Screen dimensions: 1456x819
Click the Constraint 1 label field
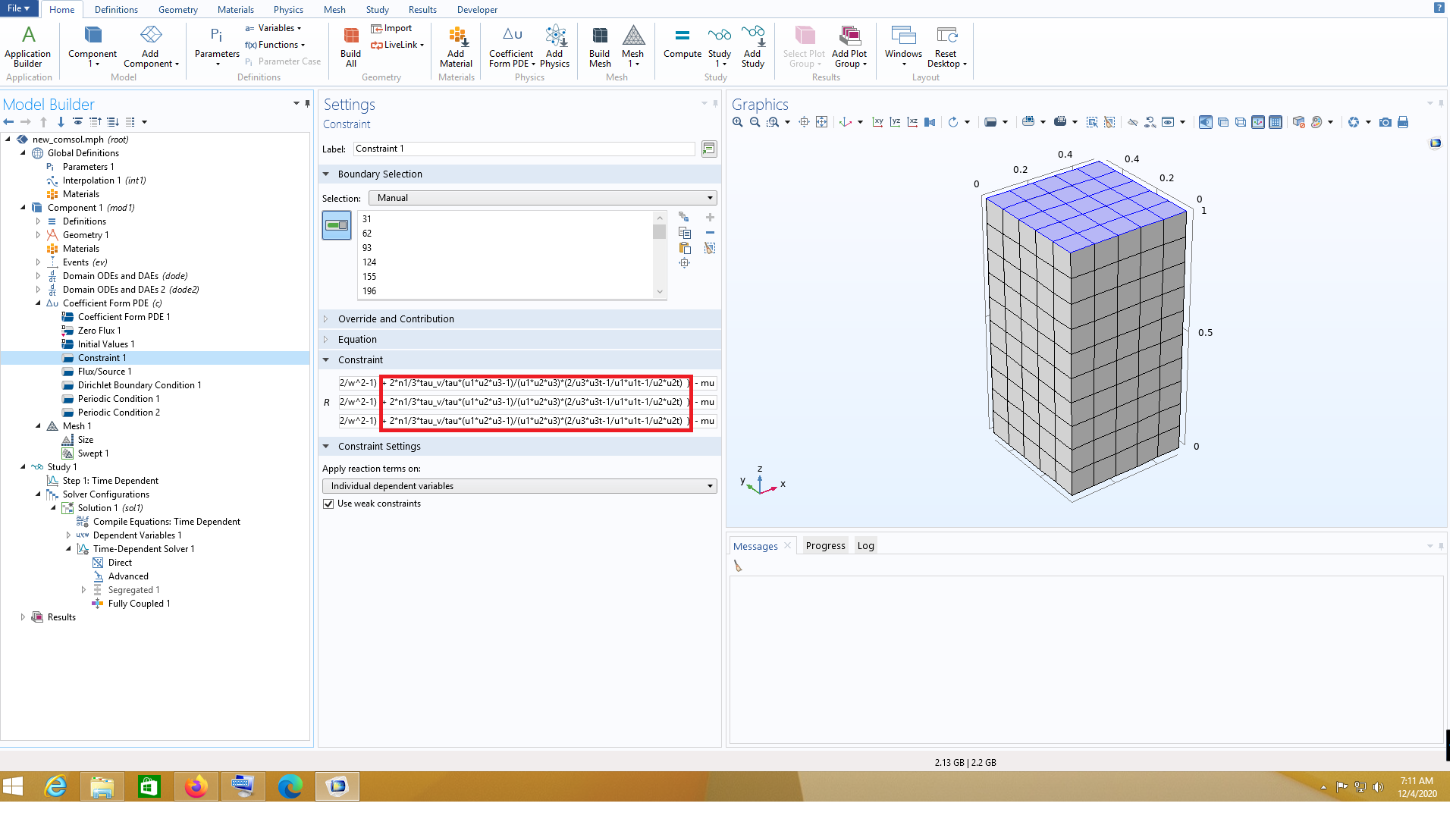tap(523, 149)
